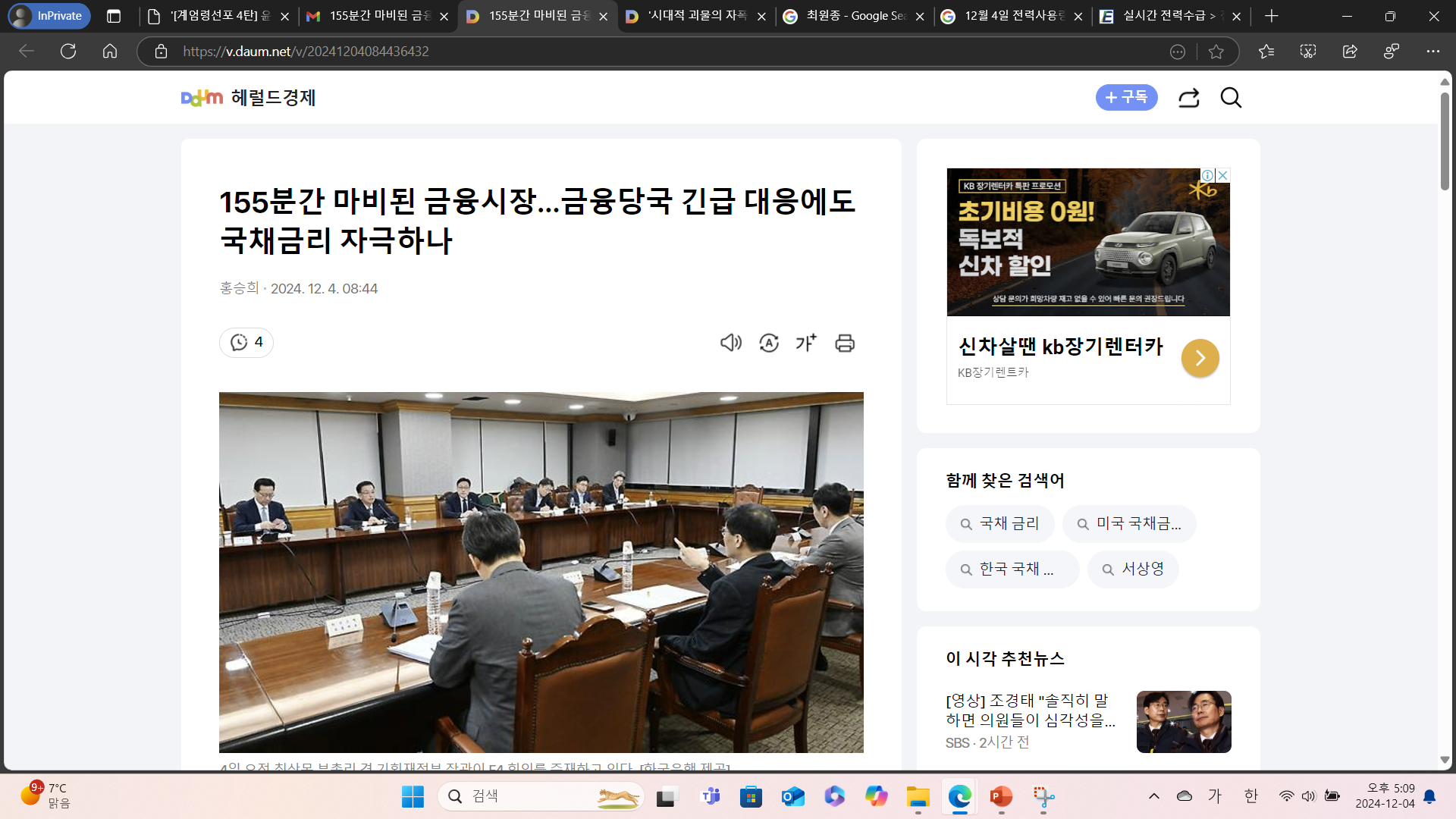
Task: Click the auto-translate icon in article toolbar
Action: click(768, 343)
